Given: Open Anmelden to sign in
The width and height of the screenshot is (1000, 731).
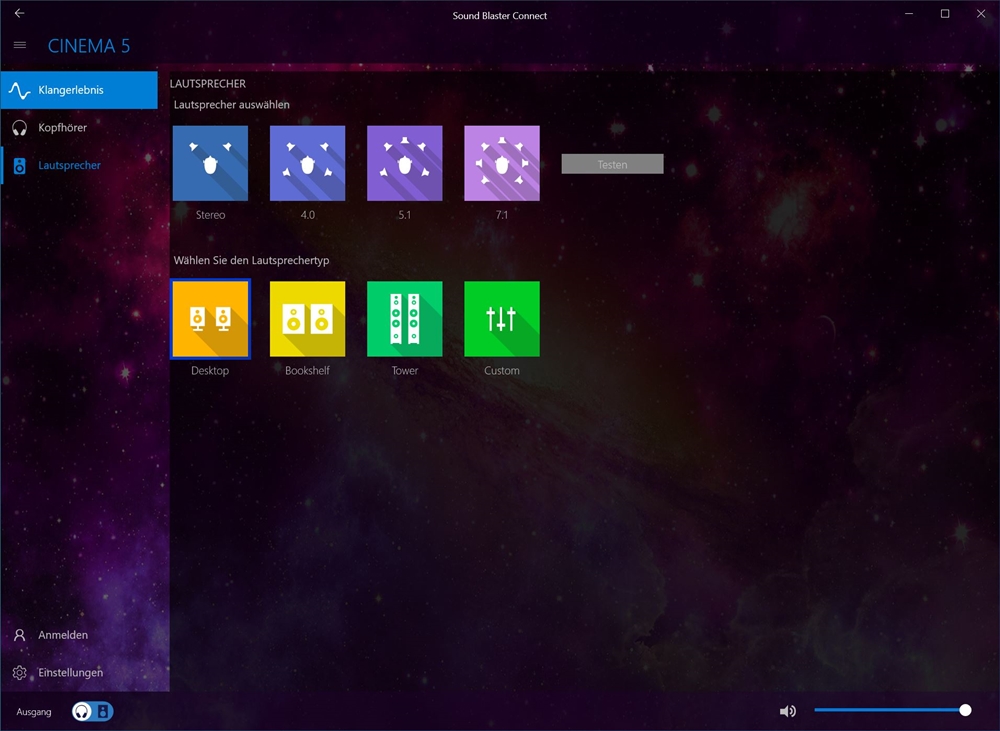Looking at the screenshot, I should tap(62, 635).
